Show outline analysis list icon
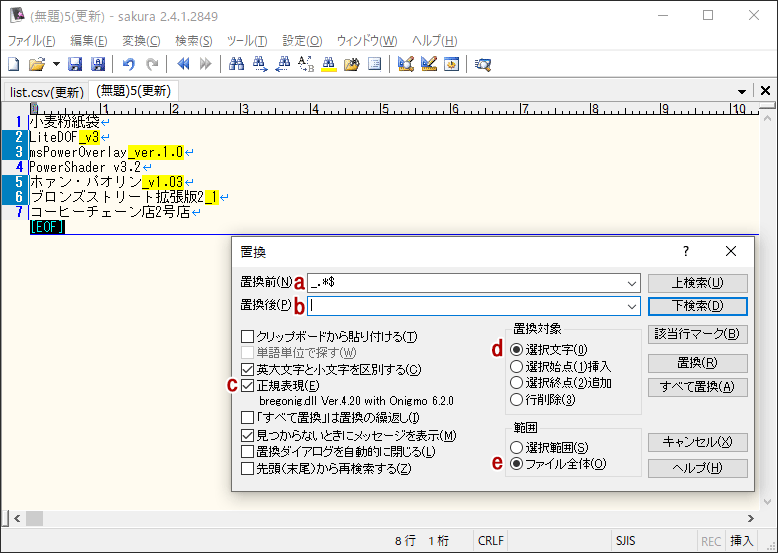 click(375, 64)
